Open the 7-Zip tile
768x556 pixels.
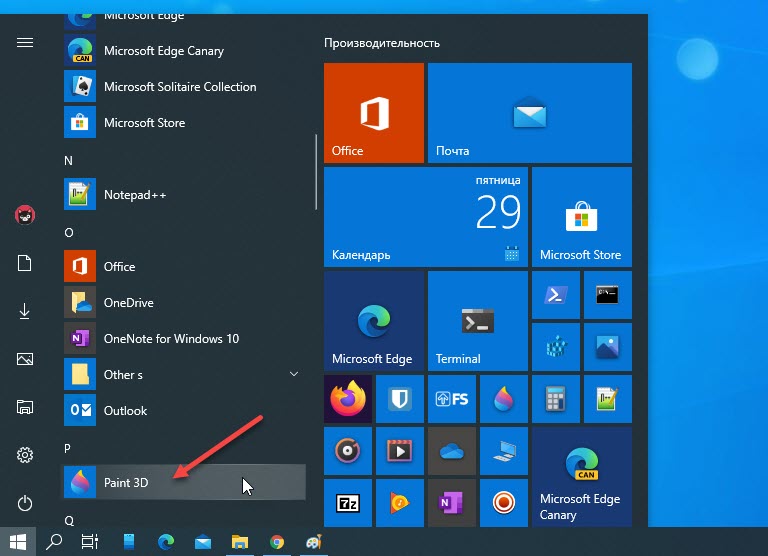click(x=348, y=503)
